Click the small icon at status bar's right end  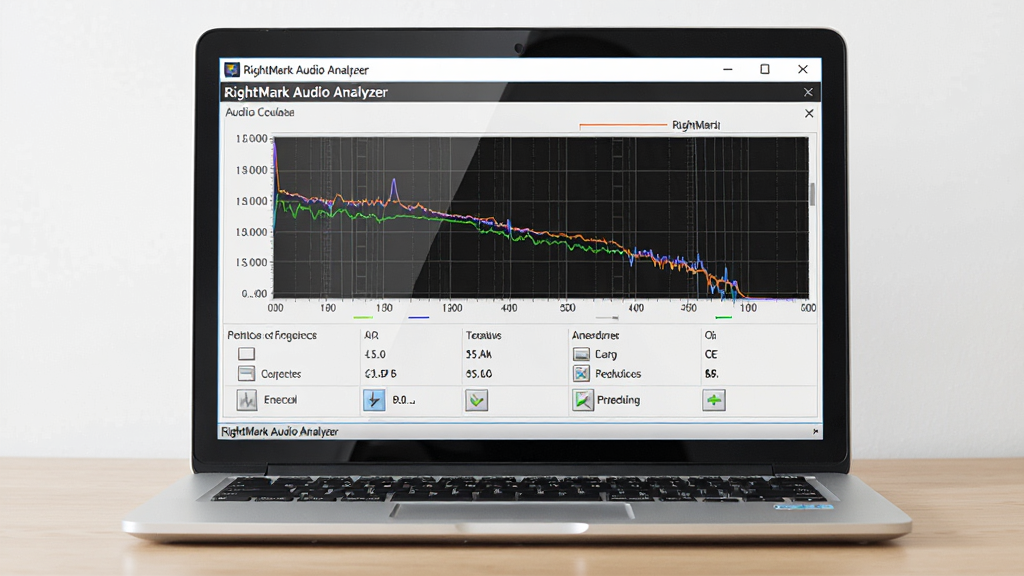click(x=815, y=431)
